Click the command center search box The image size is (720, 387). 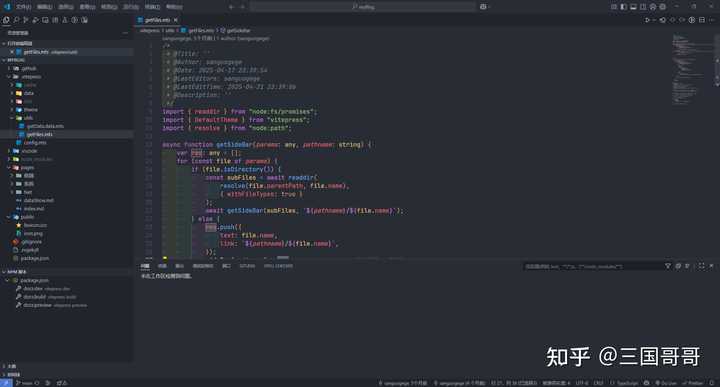click(363, 6)
